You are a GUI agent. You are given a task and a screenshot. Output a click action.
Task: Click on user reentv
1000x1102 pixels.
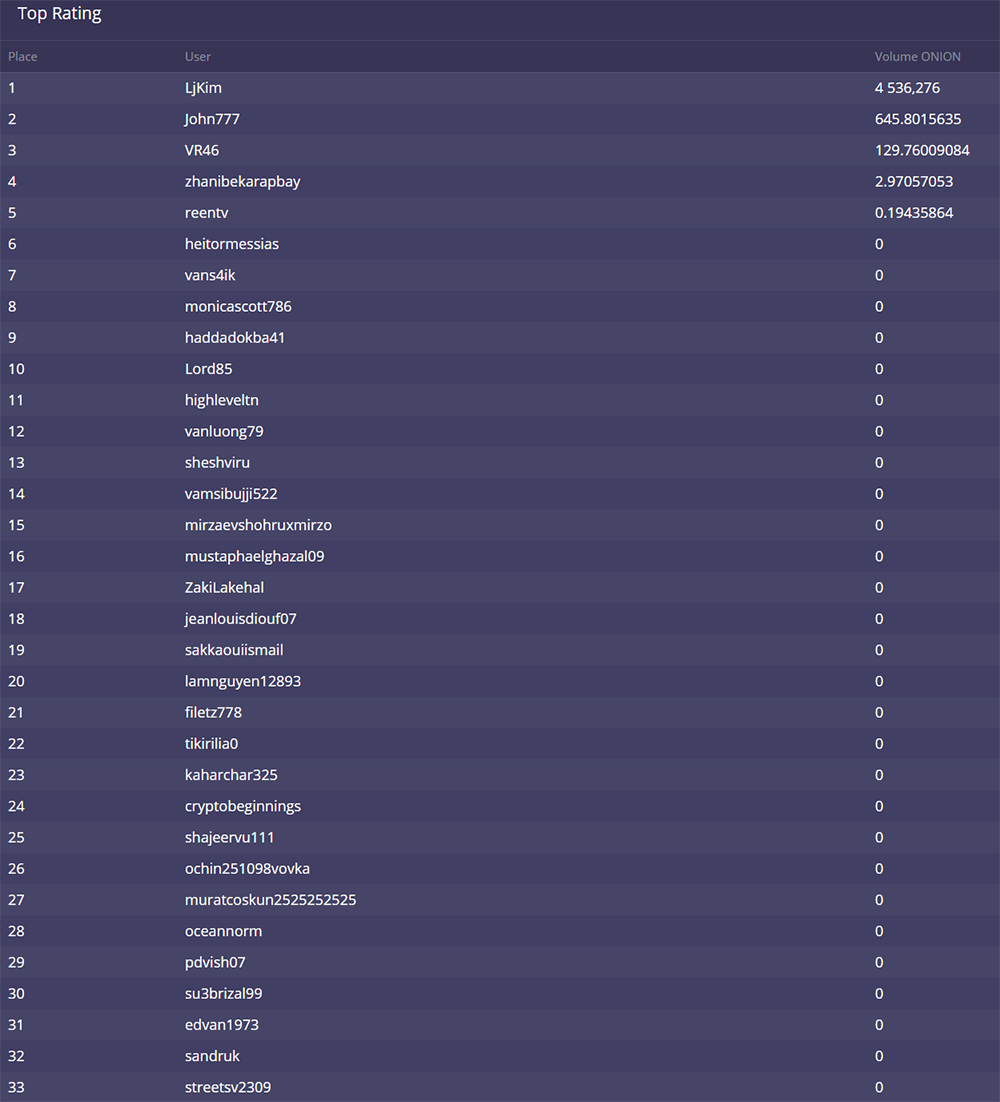pos(207,213)
